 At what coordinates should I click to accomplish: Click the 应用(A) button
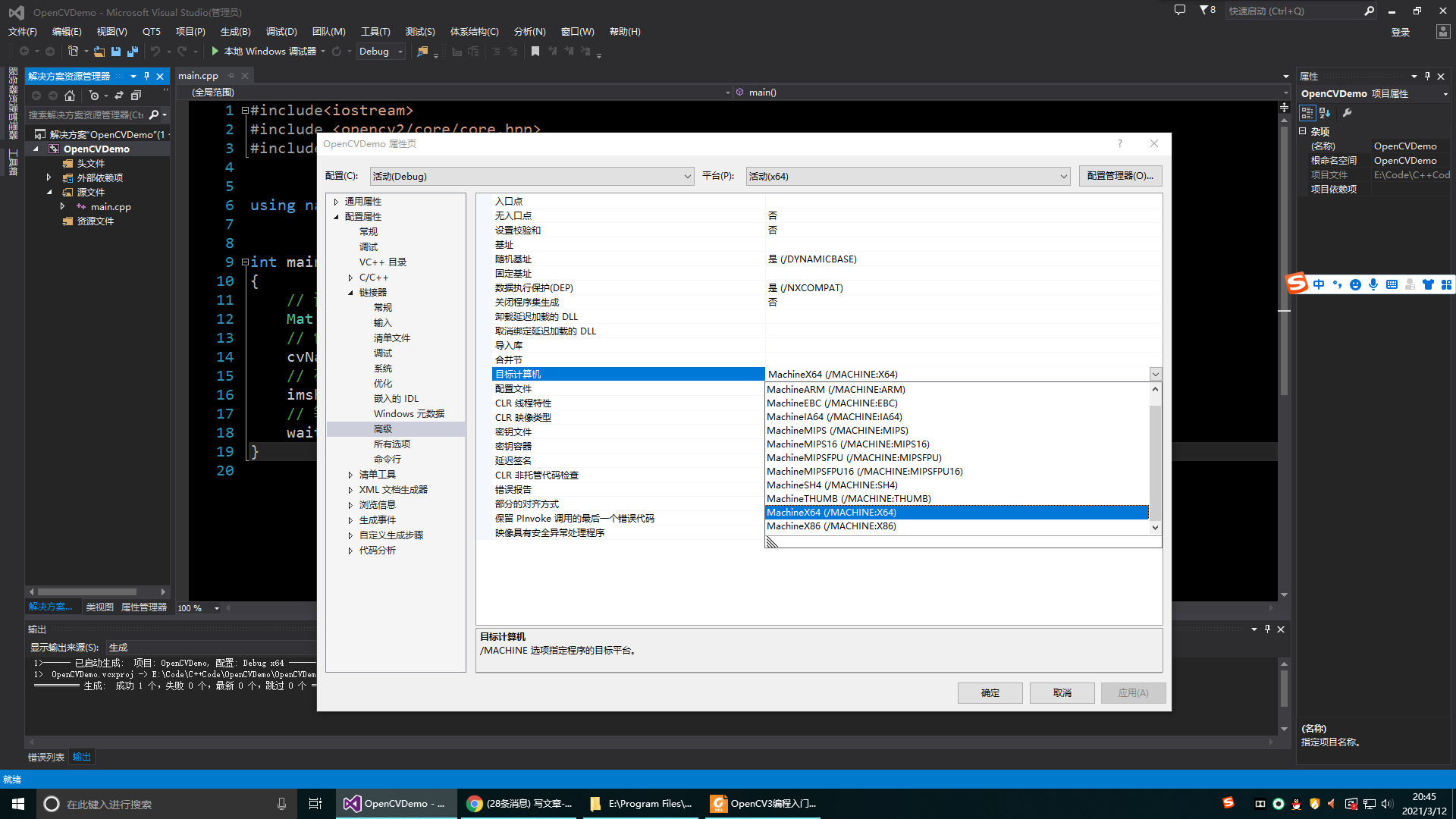(x=1133, y=692)
